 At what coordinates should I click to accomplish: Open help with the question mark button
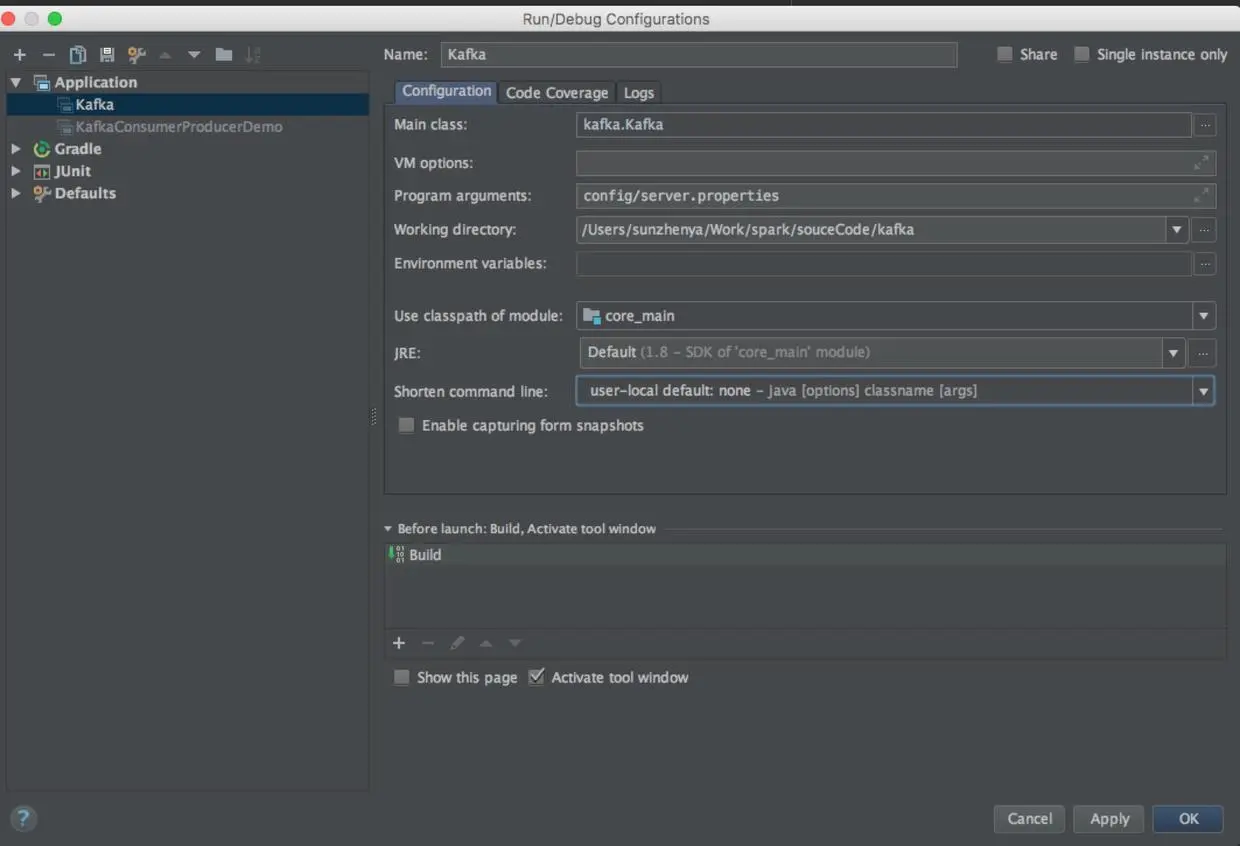24,818
